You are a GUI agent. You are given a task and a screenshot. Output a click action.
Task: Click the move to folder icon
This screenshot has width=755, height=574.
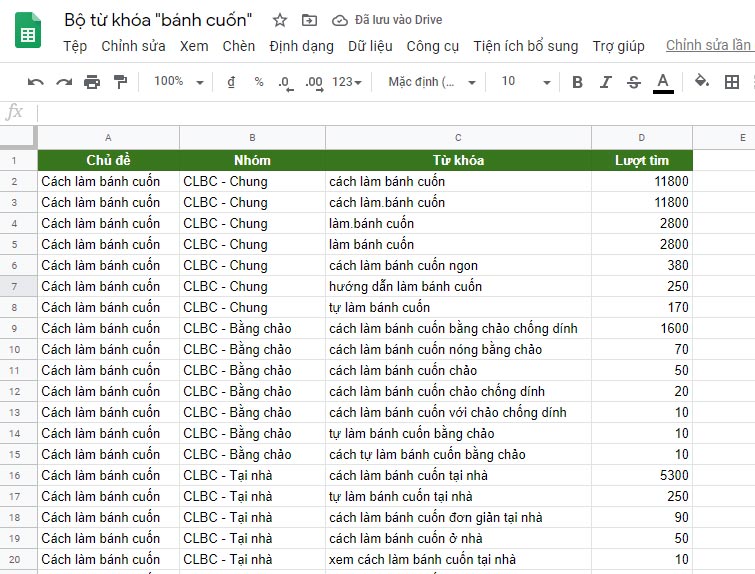click(309, 20)
